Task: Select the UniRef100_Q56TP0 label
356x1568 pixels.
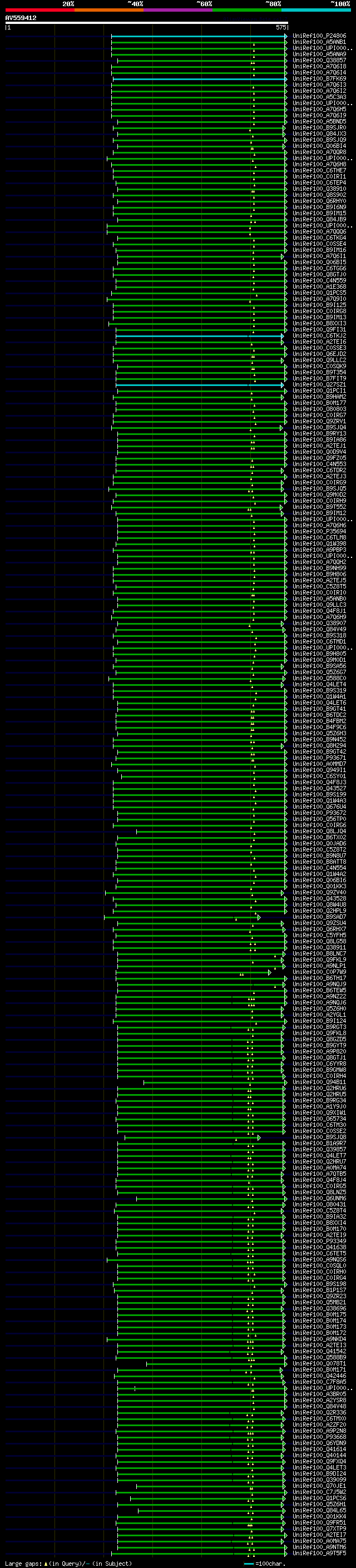Action: (x=319, y=819)
